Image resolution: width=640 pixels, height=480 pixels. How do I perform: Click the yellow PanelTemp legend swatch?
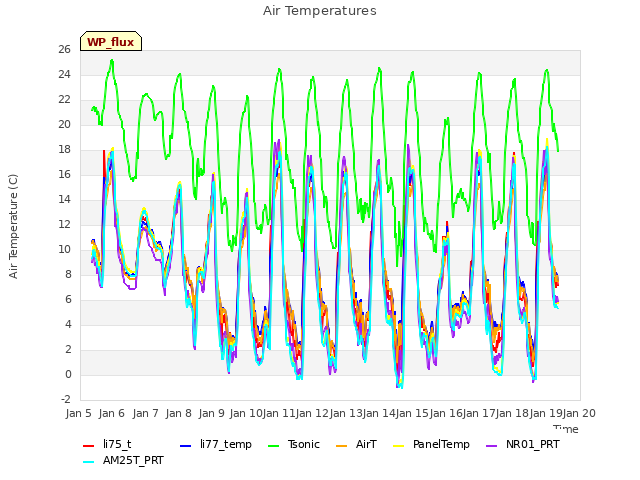(x=398, y=446)
